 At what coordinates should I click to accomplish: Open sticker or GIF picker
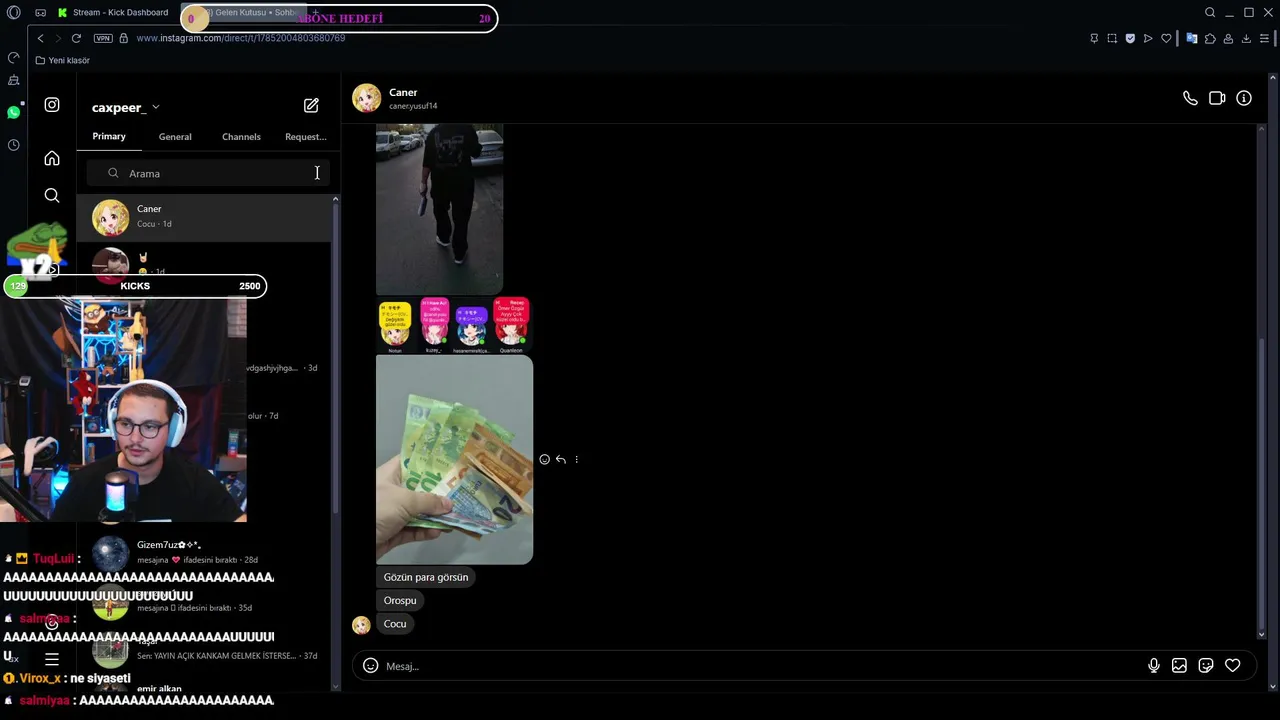[1206, 666]
